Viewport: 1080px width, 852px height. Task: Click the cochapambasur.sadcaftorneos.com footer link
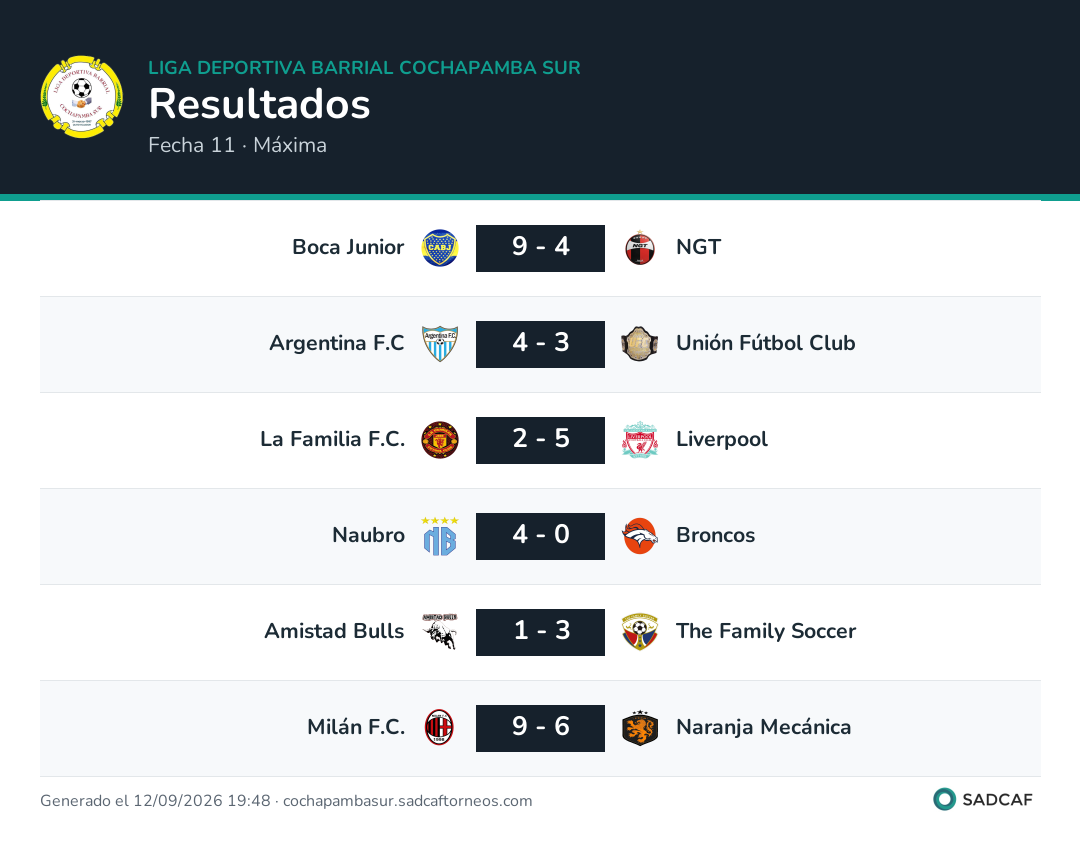408,800
